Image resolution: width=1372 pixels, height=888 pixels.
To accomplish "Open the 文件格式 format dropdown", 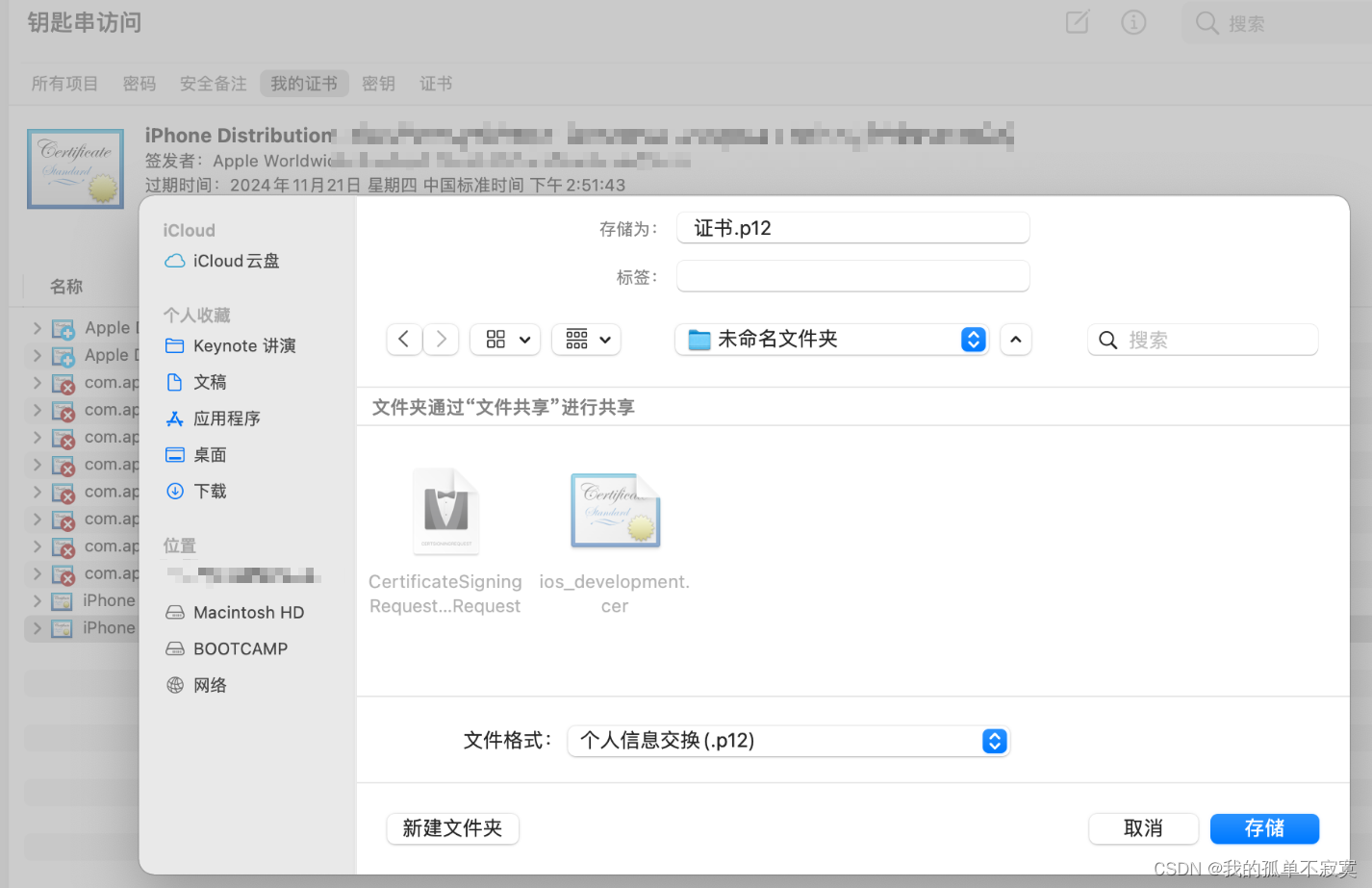I will pos(788,741).
